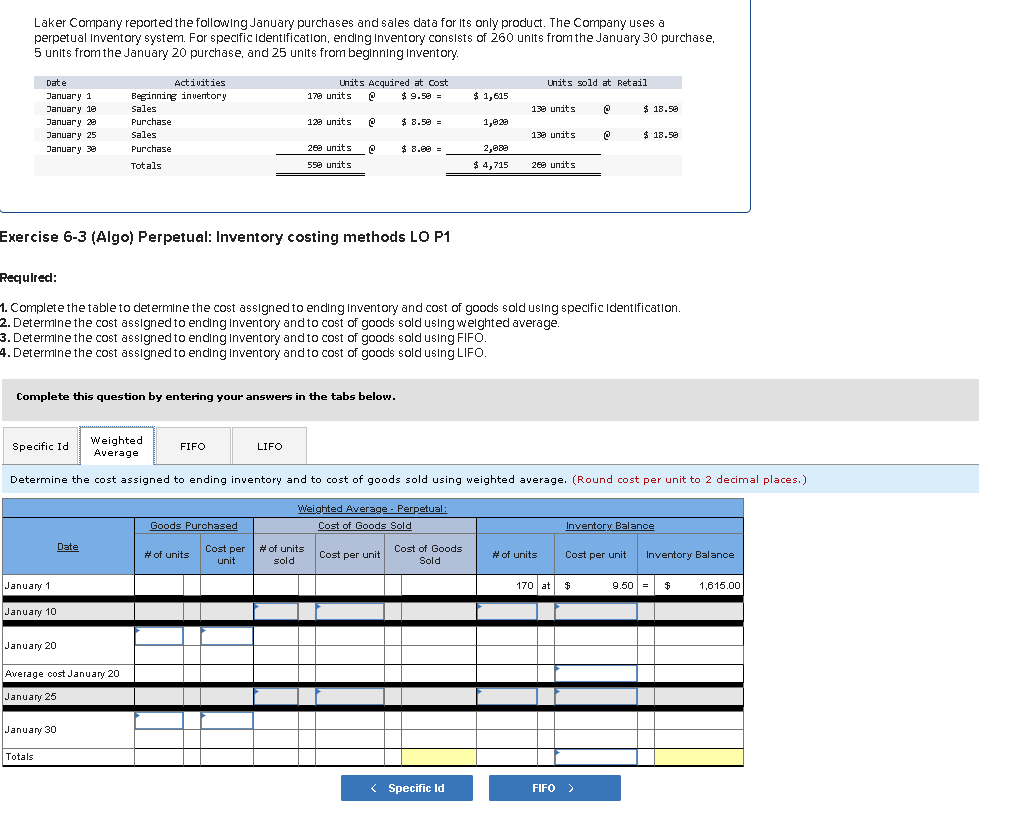
Task: Select yellow Totals inventory balance cell
Action: point(698,757)
